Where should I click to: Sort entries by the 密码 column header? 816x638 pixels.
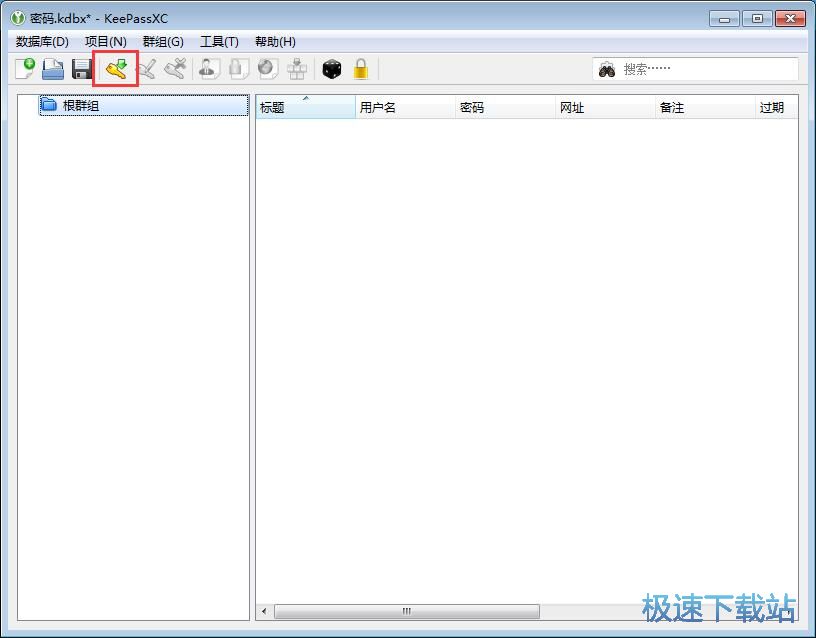[x=505, y=107]
